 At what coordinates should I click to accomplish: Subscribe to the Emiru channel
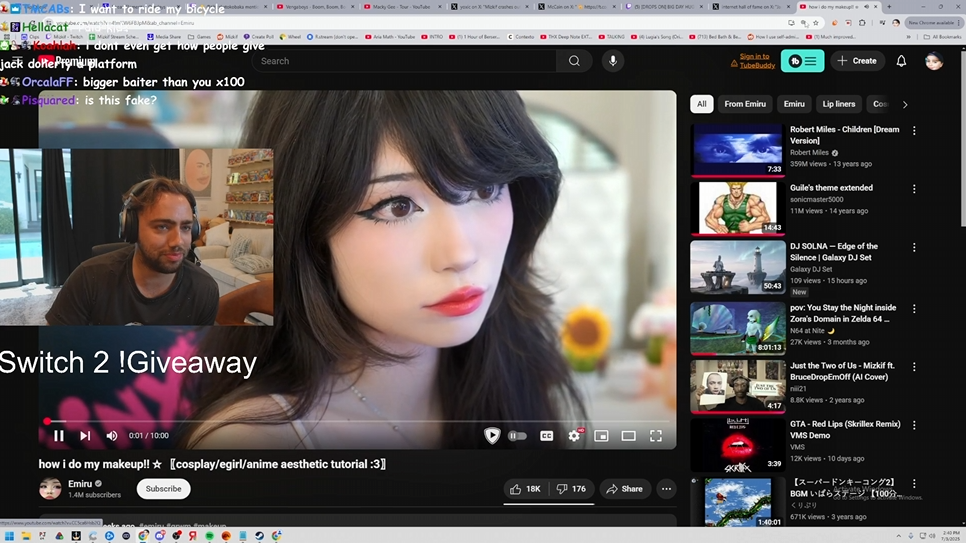click(163, 489)
